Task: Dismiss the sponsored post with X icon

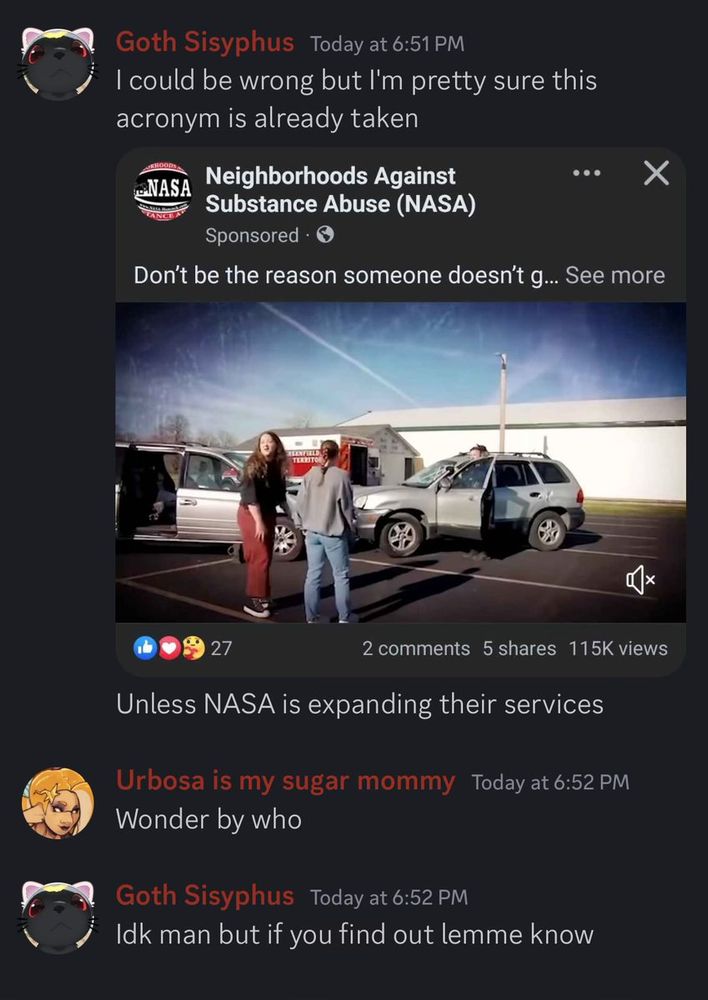Action: click(x=656, y=173)
